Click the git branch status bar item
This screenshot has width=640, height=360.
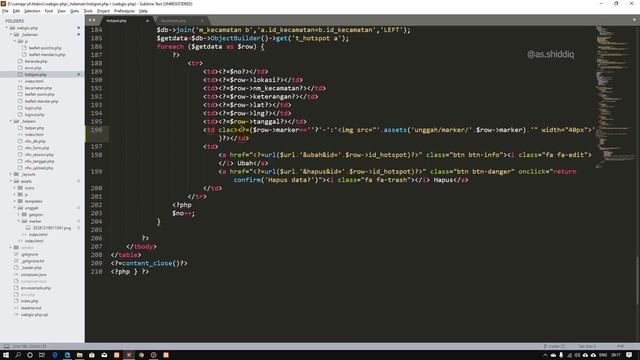(x=554, y=346)
